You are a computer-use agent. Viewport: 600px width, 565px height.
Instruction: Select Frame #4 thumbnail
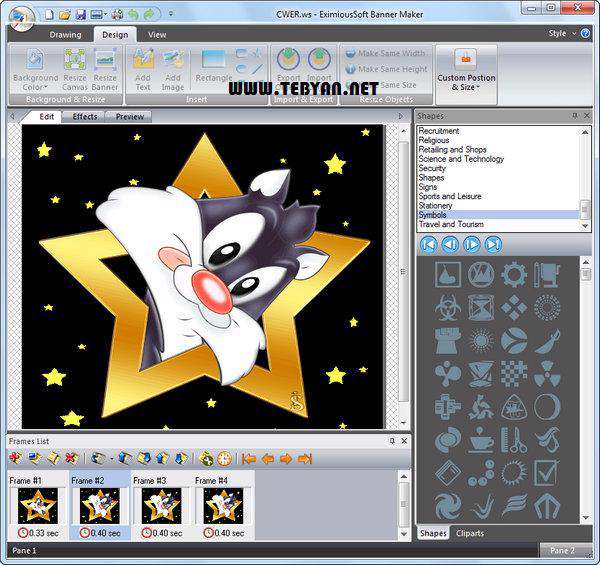(x=223, y=506)
